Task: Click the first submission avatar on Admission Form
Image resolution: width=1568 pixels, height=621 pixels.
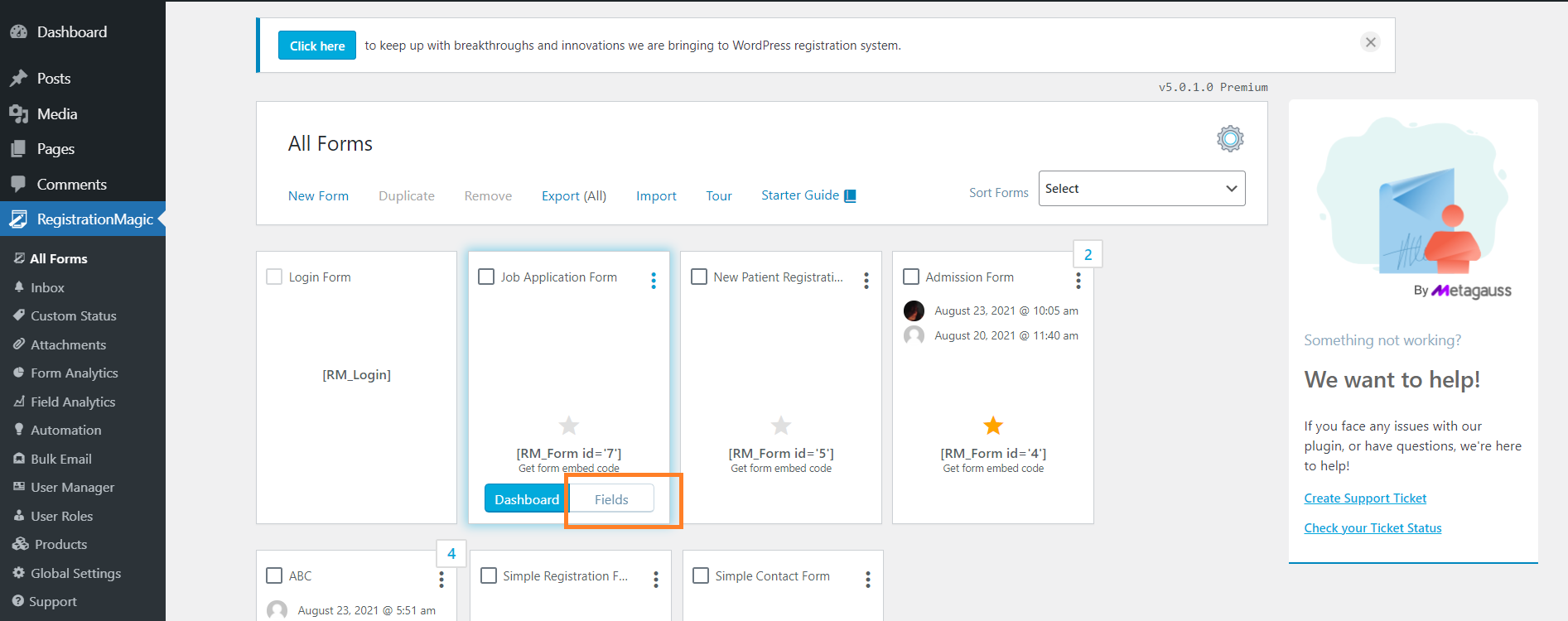Action: click(x=914, y=310)
